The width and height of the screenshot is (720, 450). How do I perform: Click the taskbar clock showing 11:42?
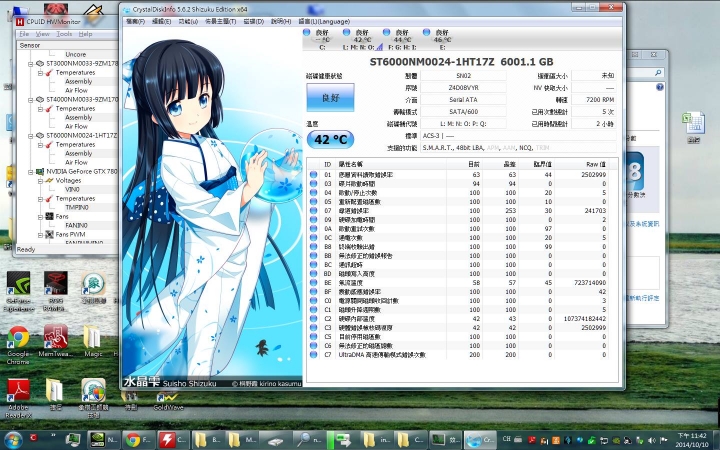pos(692,440)
